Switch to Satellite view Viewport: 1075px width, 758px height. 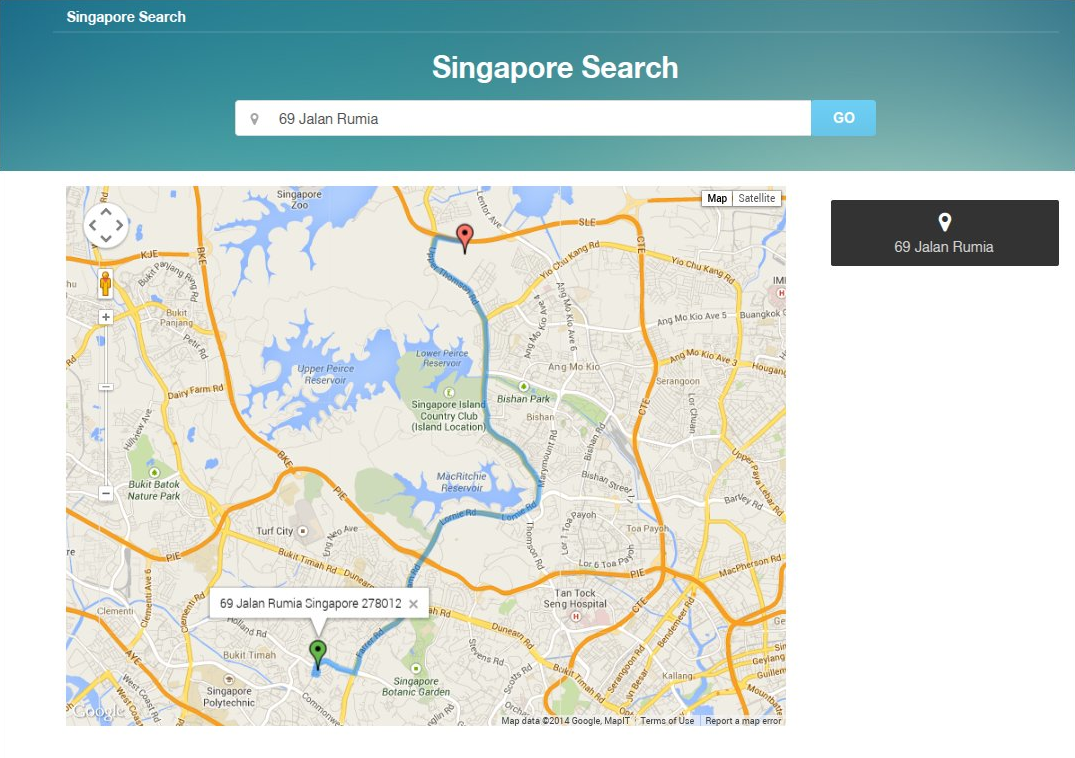pyautogui.click(x=756, y=198)
